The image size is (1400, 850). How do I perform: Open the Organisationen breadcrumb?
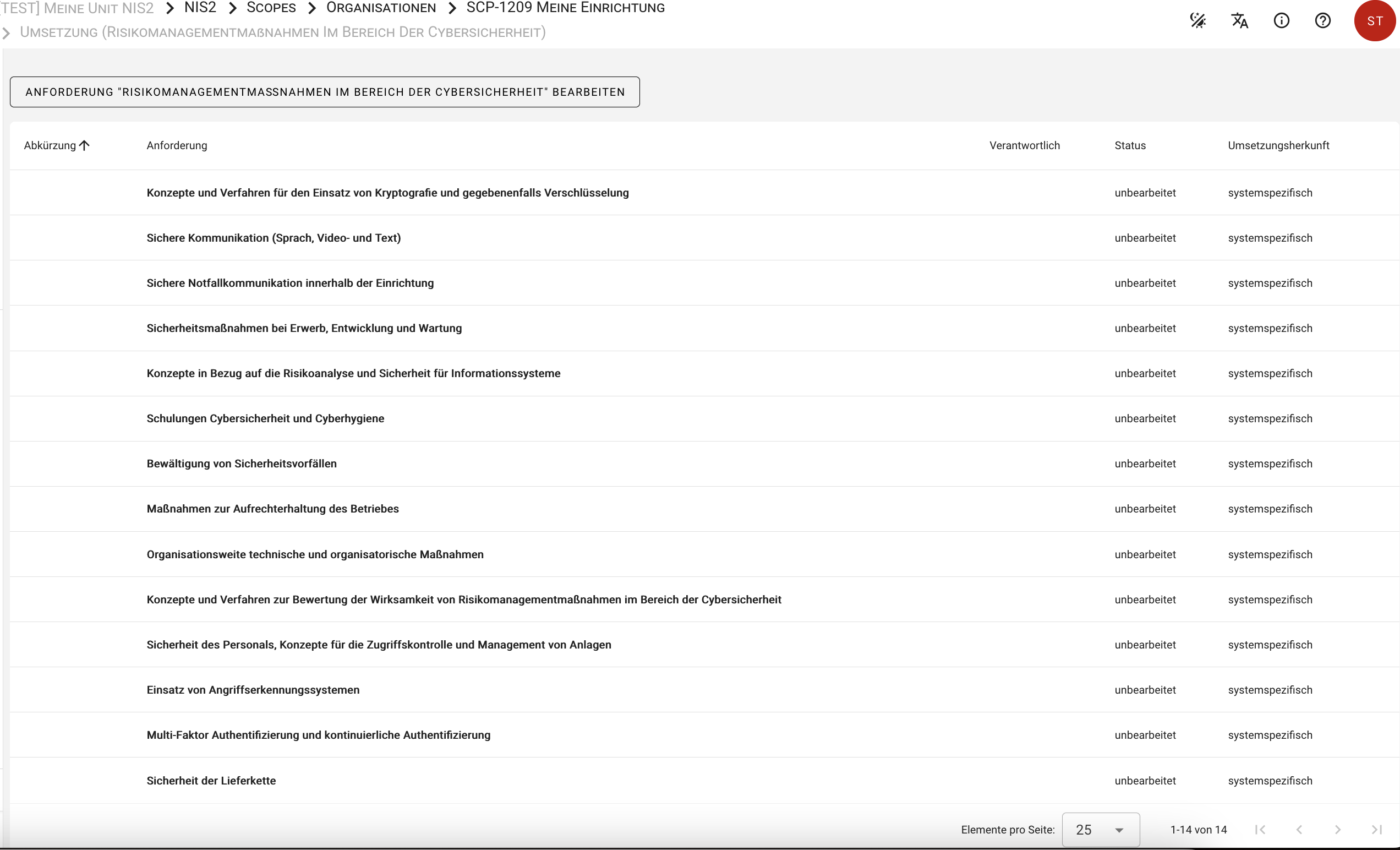(381, 8)
